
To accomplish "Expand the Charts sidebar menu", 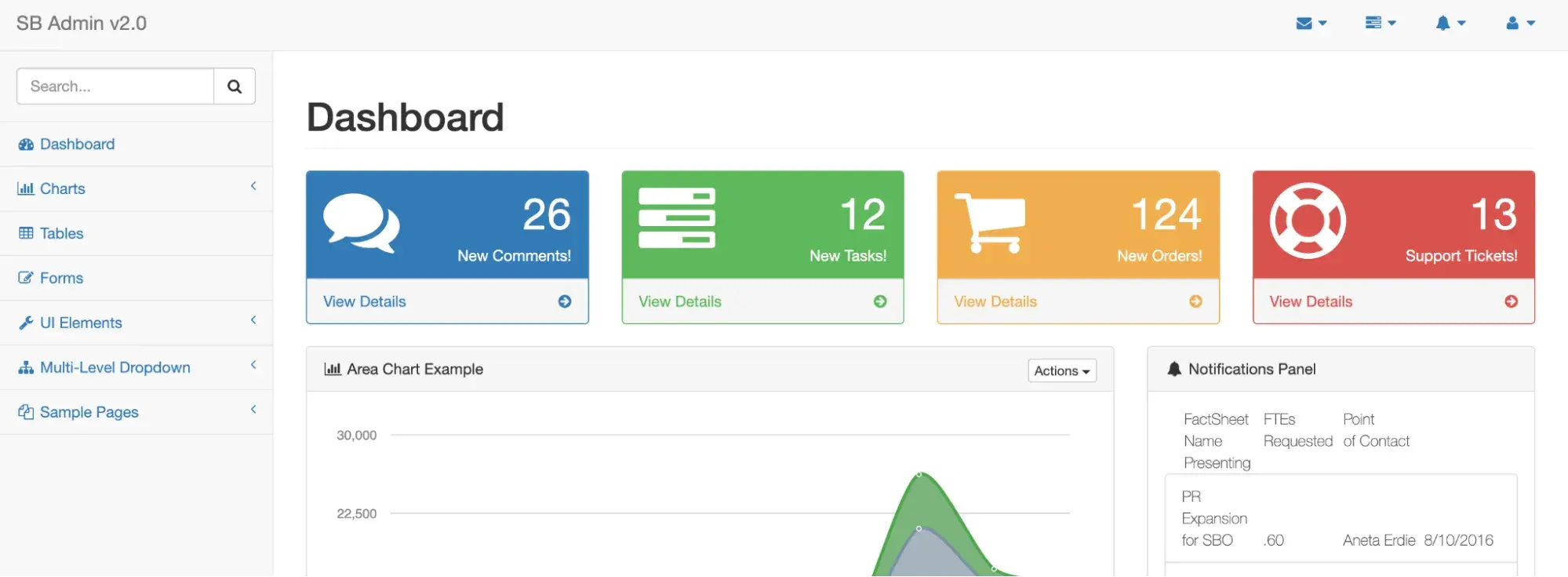I will pos(136,188).
